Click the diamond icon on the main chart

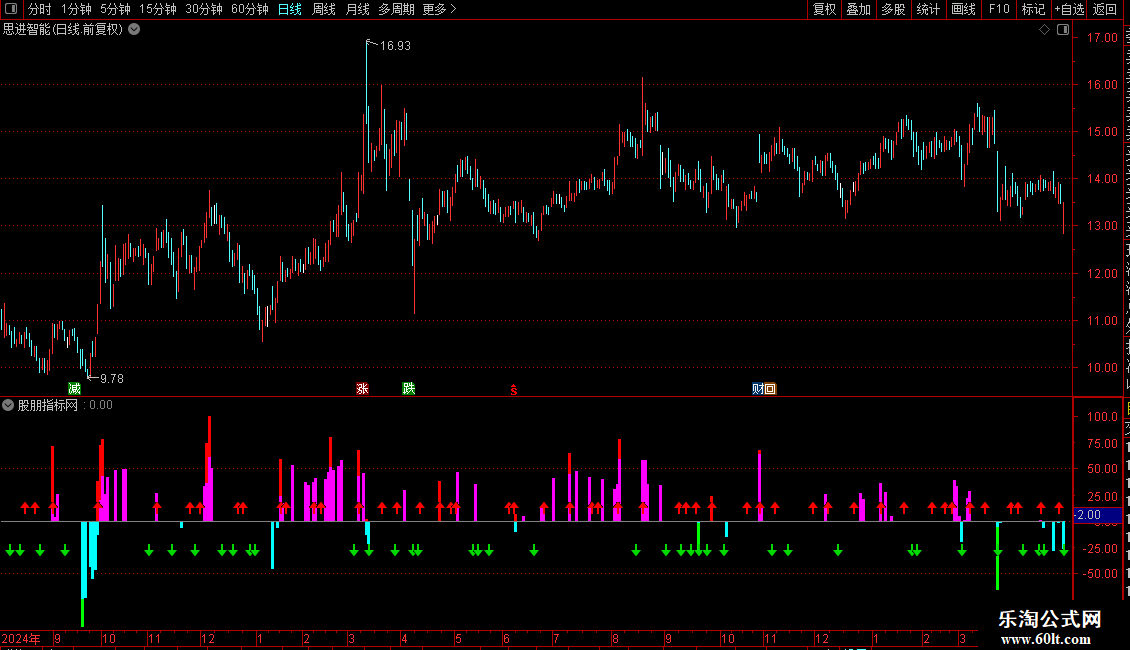tap(1044, 30)
